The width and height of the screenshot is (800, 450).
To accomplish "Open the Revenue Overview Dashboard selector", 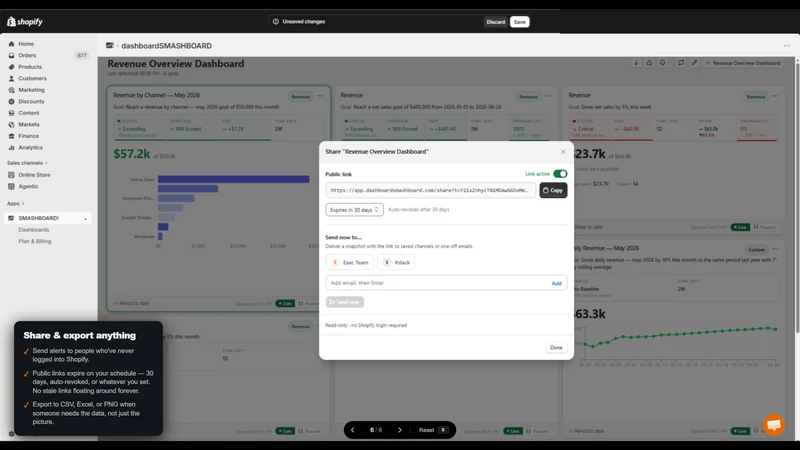I will 743,63.
